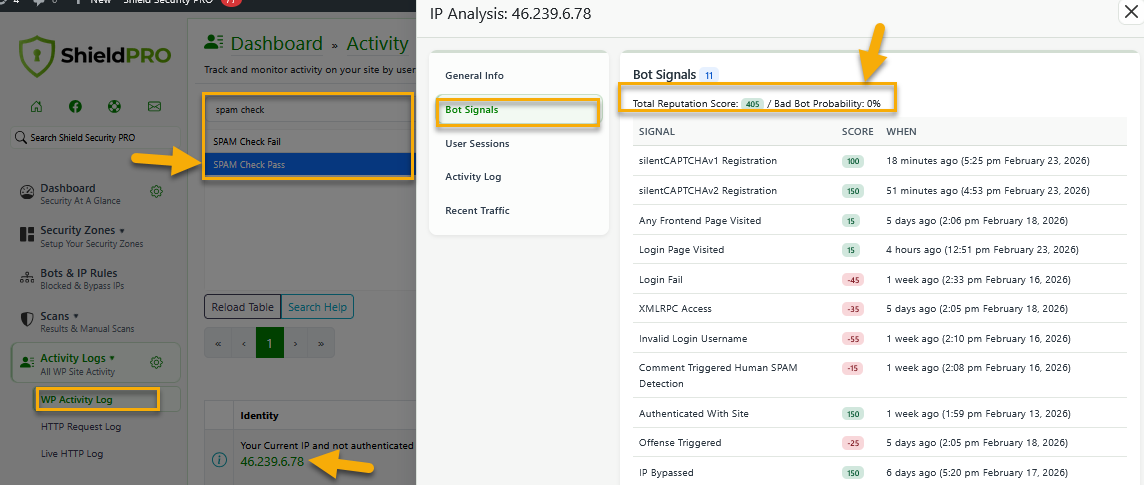
Task: Click the XMLRPC Access signal
Action: pos(675,309)
